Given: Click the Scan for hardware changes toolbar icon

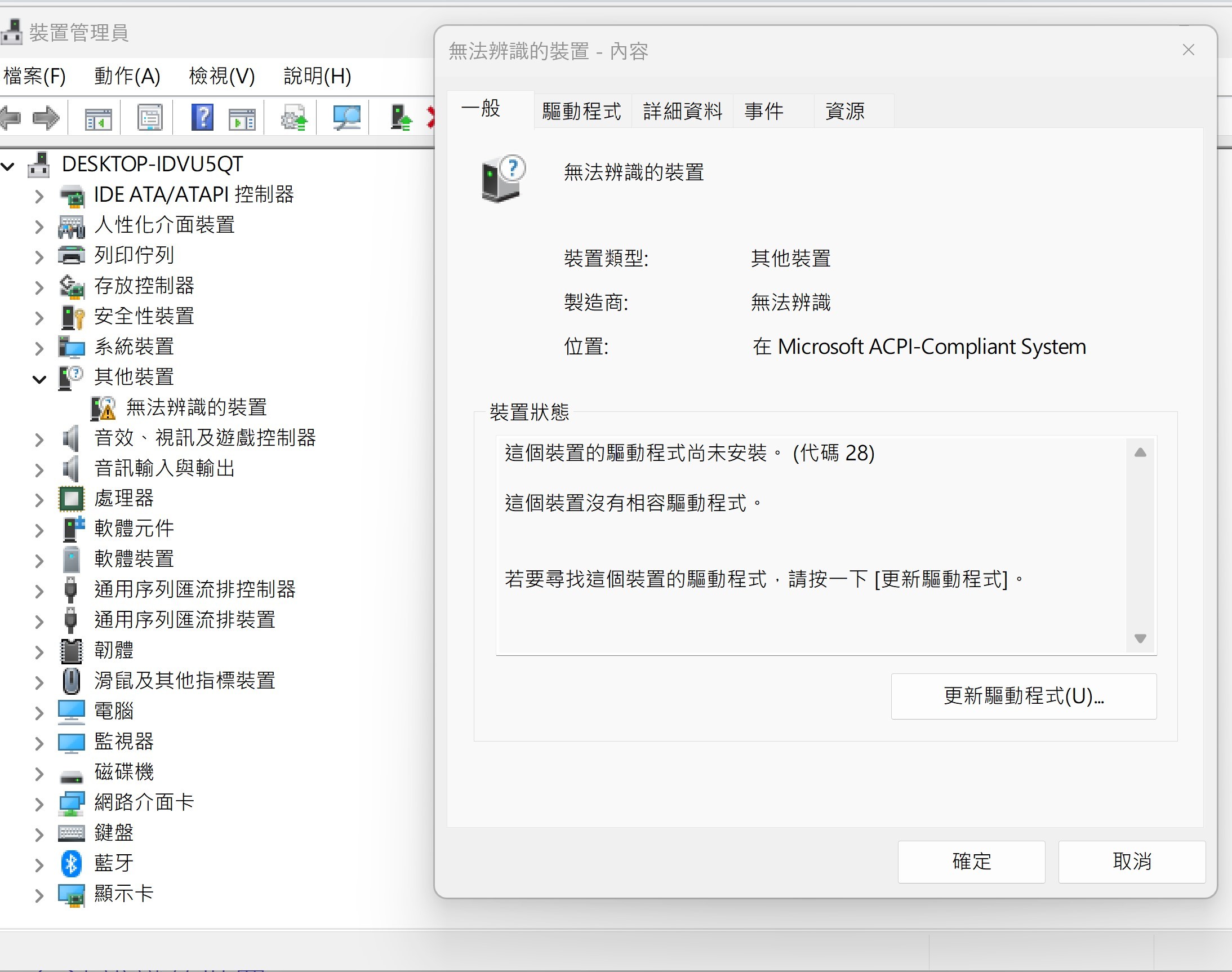Looking at the screenshot, I should (346, 118).
